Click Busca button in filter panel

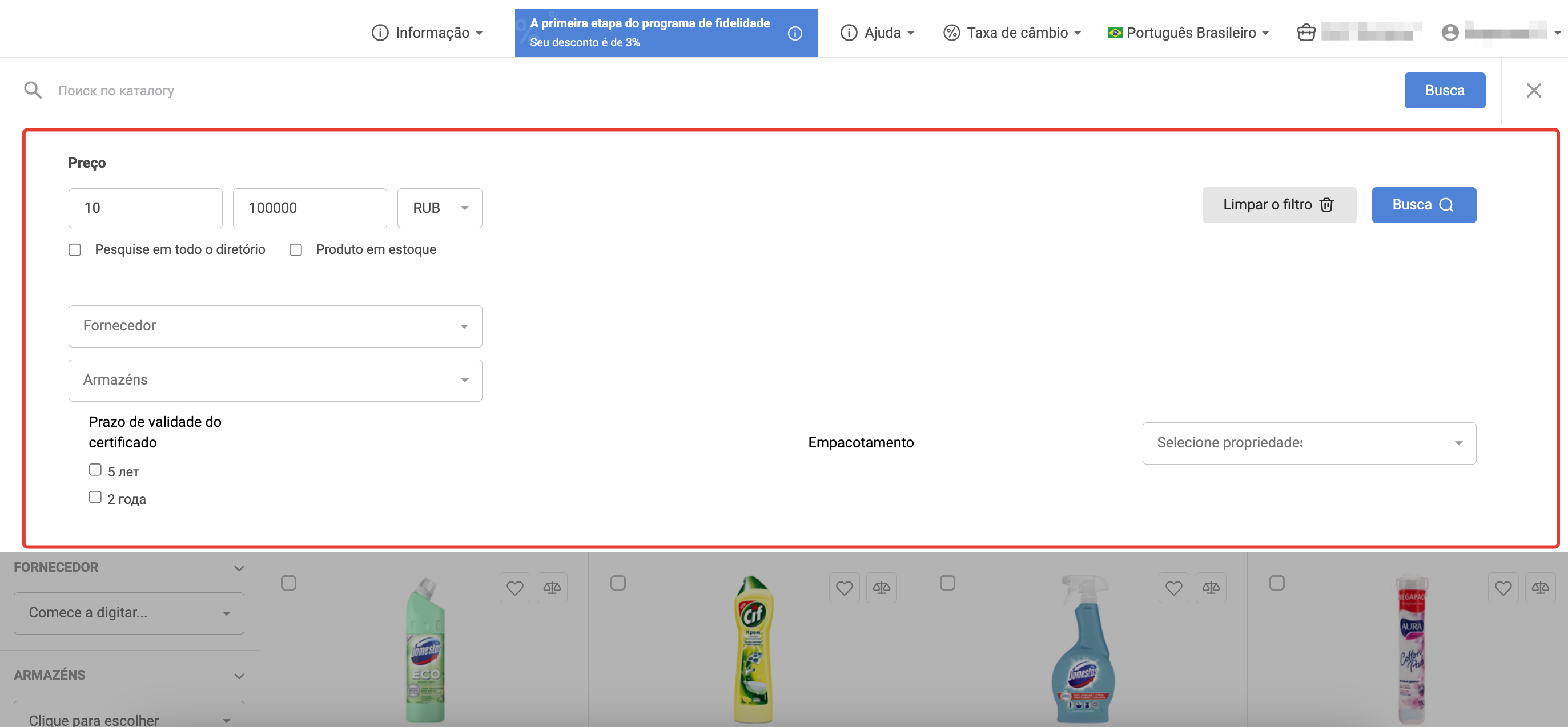[1423, 205]
